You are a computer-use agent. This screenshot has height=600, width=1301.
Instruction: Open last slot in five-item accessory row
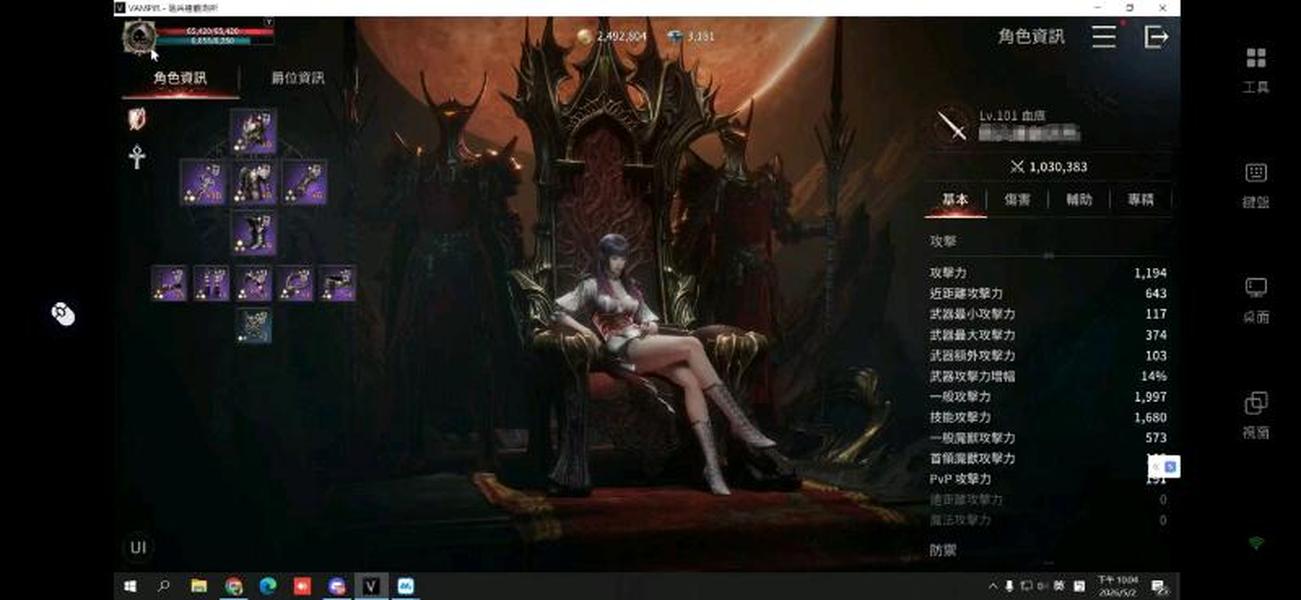coord(337,283)
